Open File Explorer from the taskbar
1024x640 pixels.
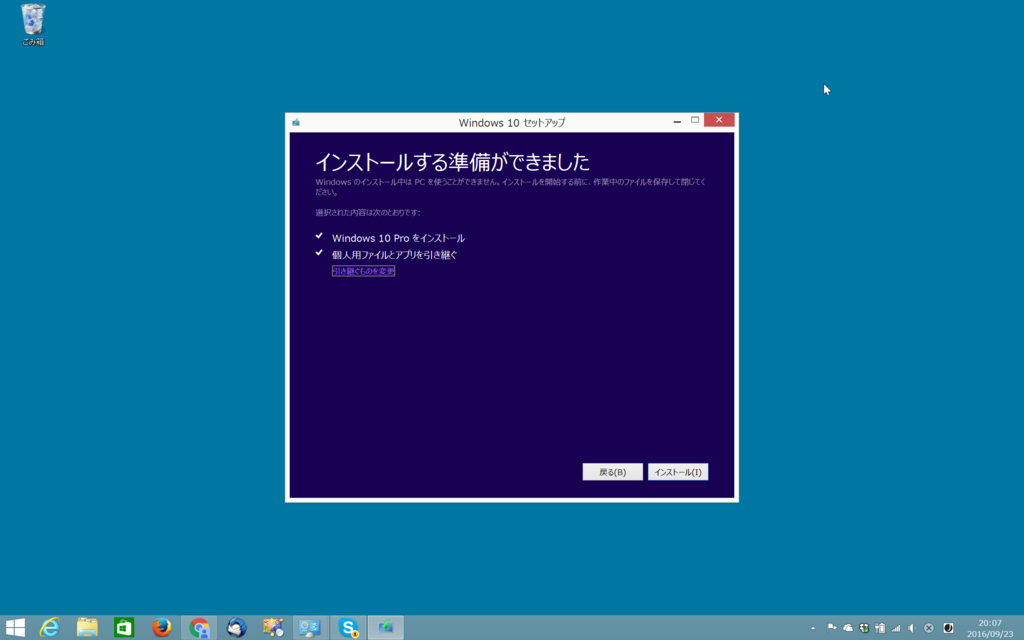pyautogui.click(x=87, y=628)
